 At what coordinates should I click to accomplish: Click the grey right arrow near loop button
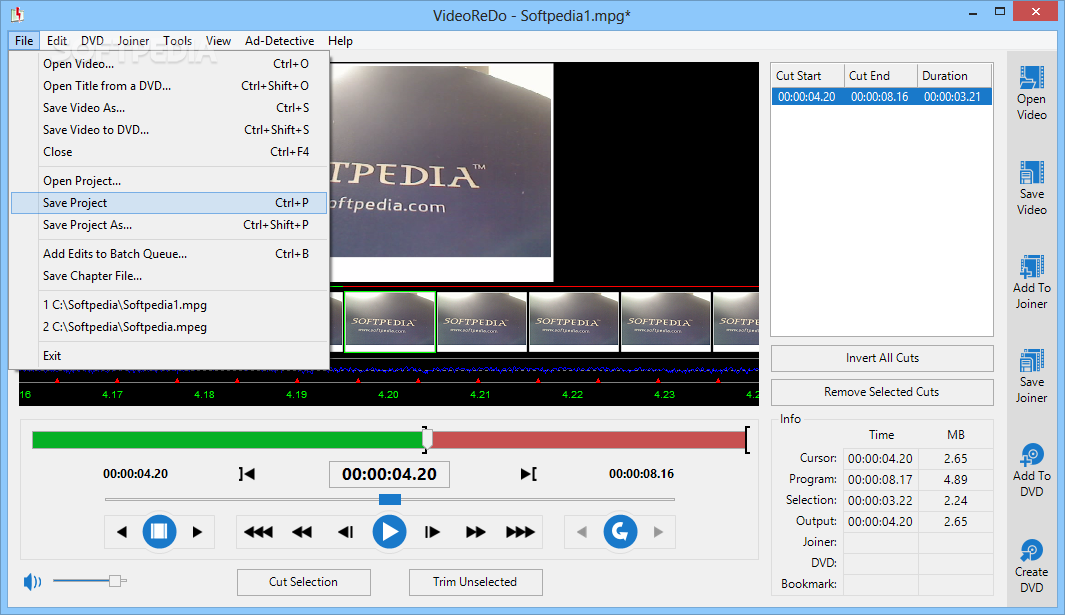(658, 532)
